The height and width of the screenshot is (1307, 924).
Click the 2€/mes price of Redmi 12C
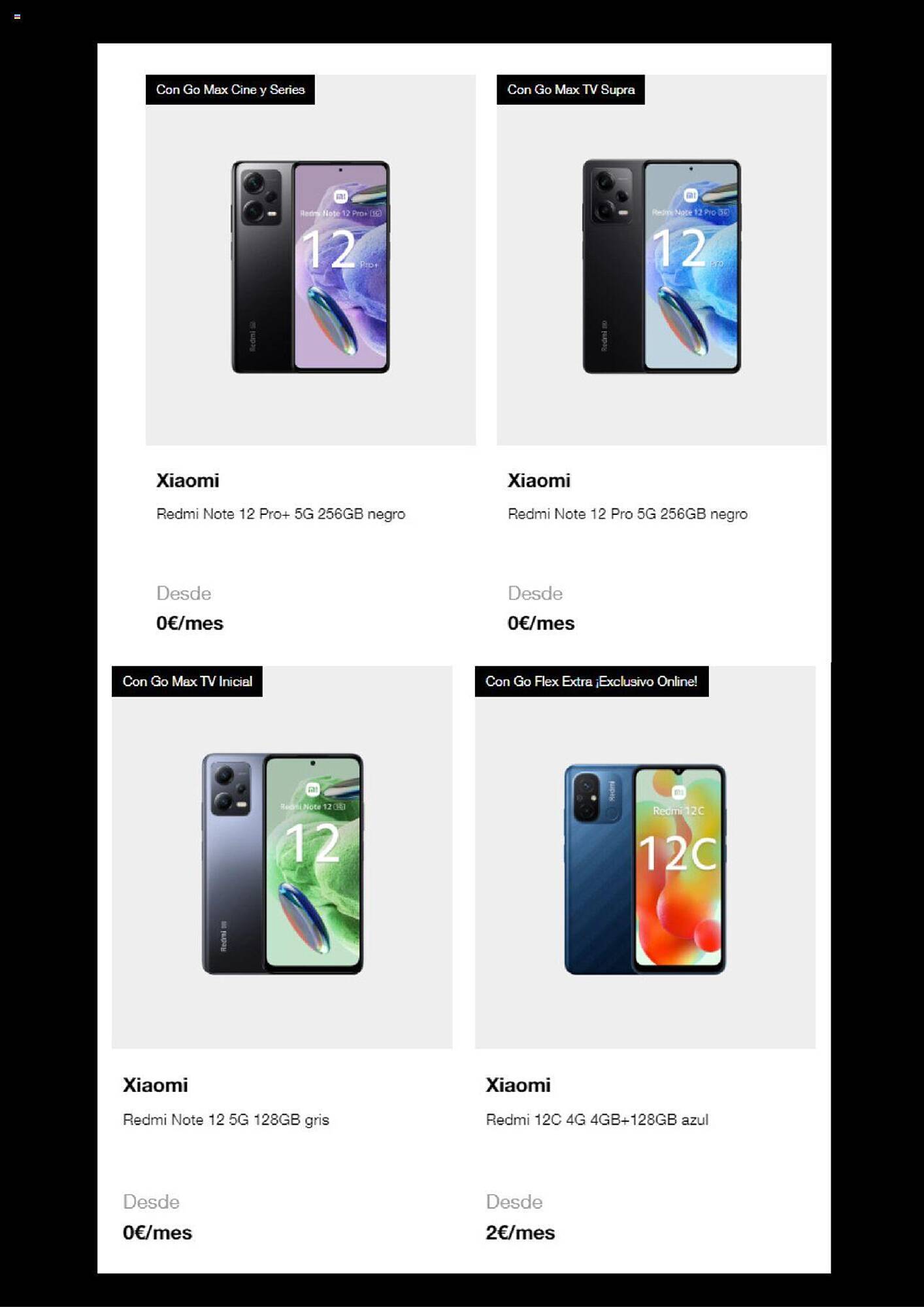pyautogui.click(x=520, y=1233)
